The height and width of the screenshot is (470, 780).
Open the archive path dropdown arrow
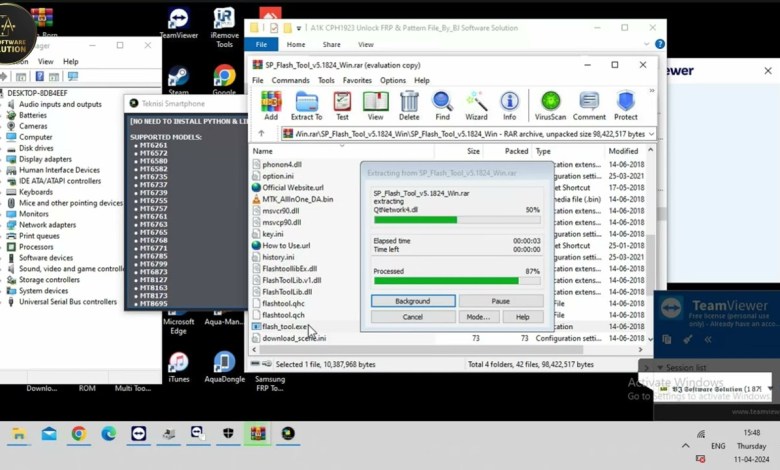click(x=650, y=133)
